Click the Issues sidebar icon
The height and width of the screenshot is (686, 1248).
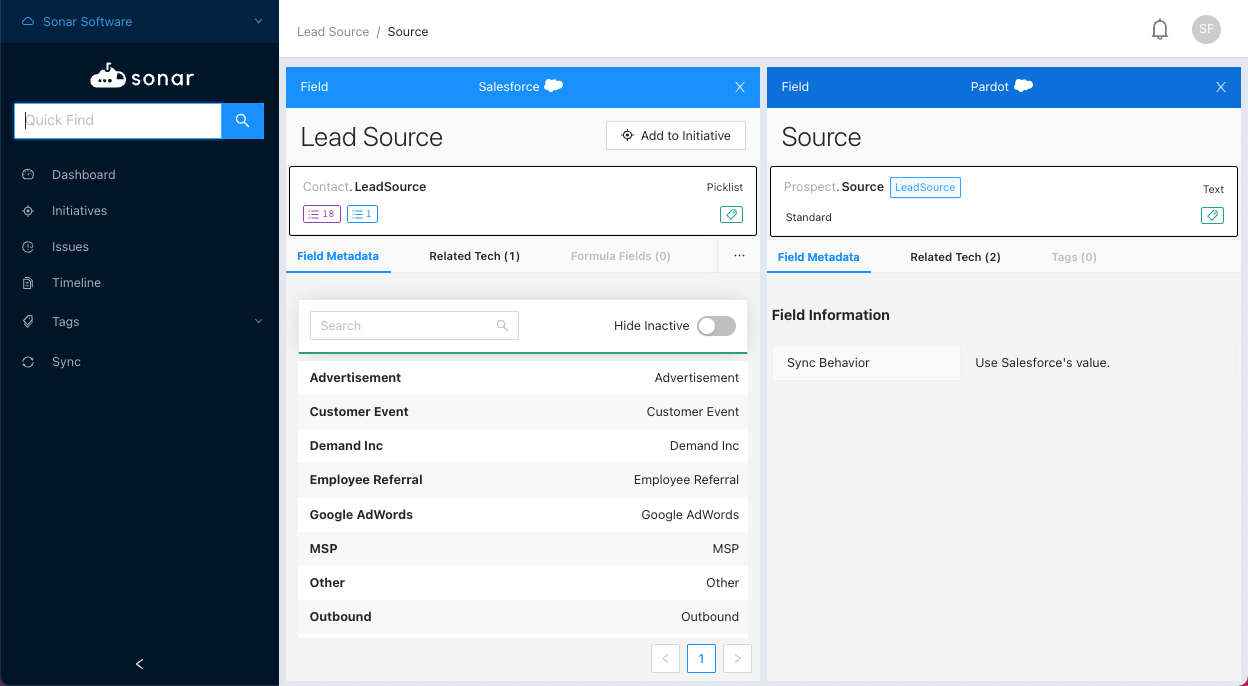pos(28,247)
